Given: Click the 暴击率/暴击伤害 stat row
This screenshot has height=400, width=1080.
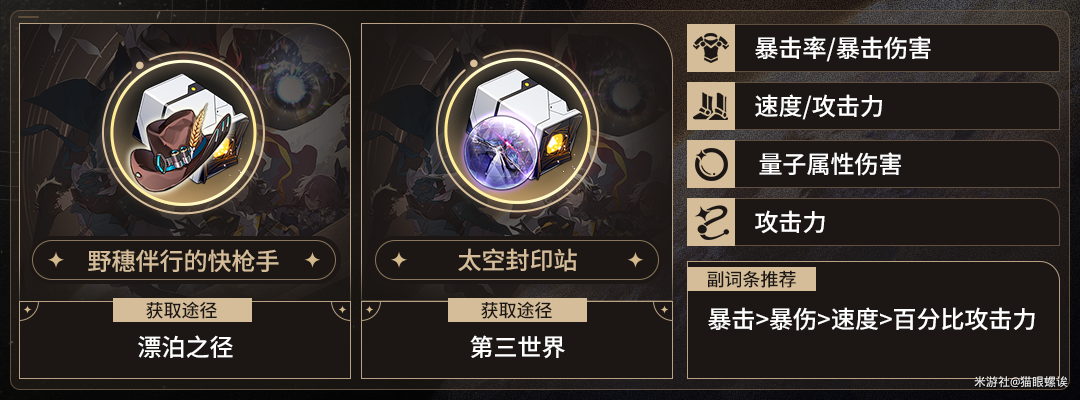Looking at the screenshot, I should click(x=873, y=48).
